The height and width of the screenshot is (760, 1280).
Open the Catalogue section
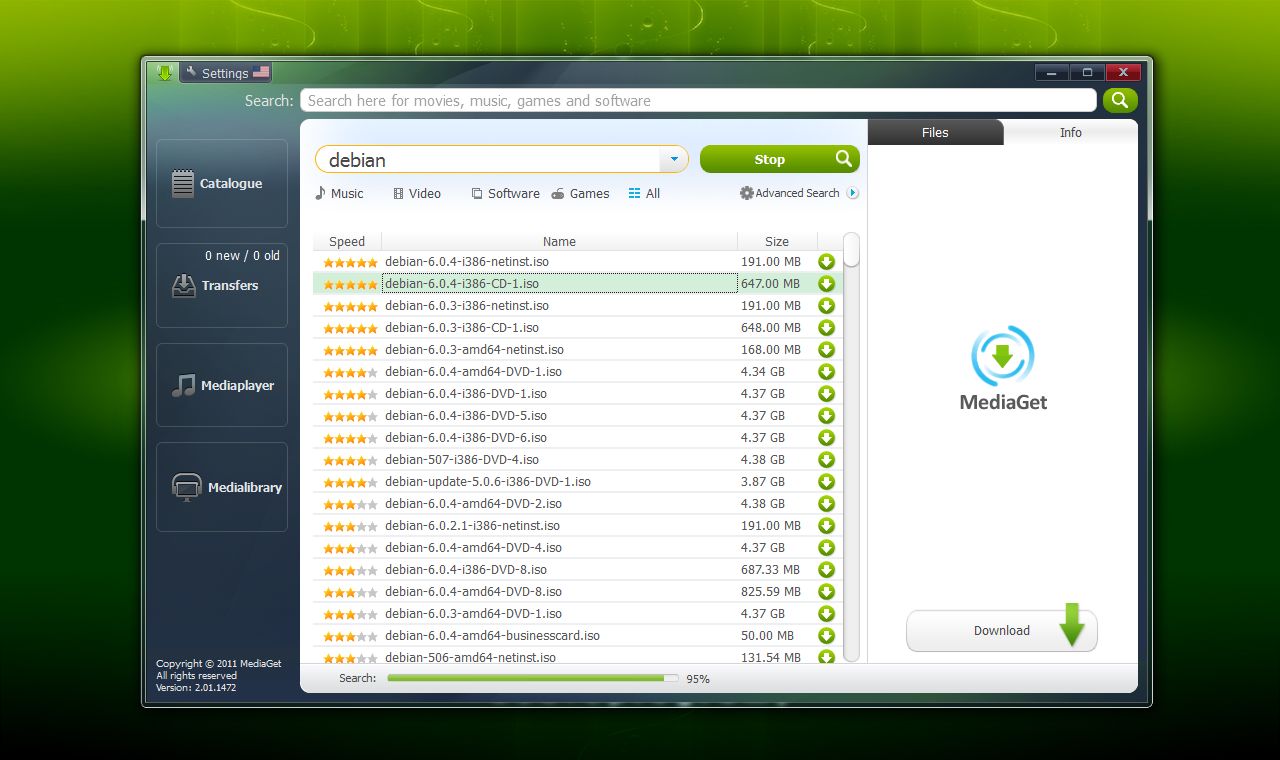[222, 184]
